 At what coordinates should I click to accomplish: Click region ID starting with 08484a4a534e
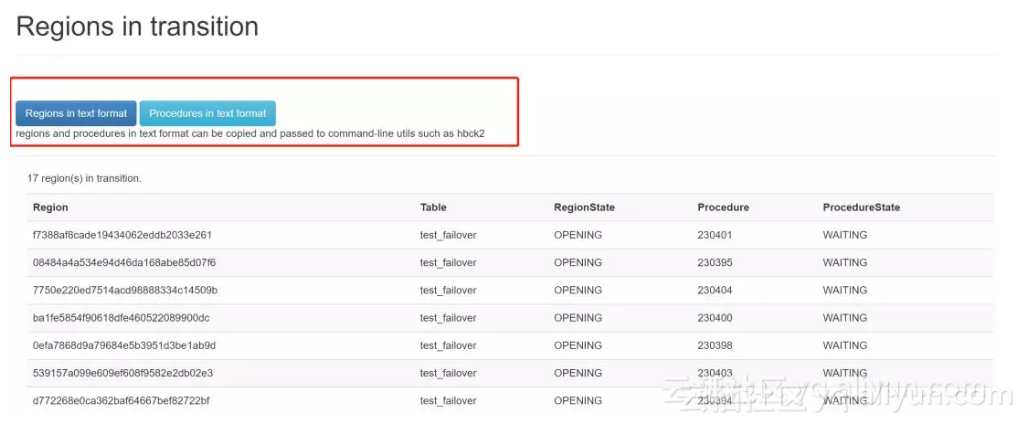124,263
